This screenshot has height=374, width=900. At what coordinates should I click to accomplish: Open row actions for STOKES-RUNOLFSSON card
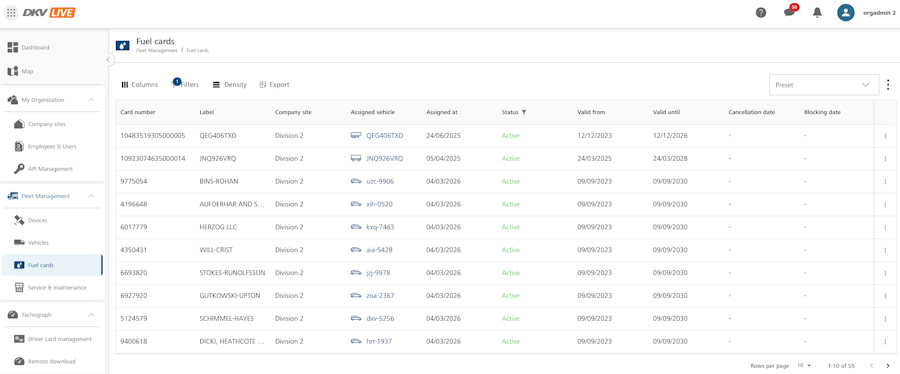[885, 273]
